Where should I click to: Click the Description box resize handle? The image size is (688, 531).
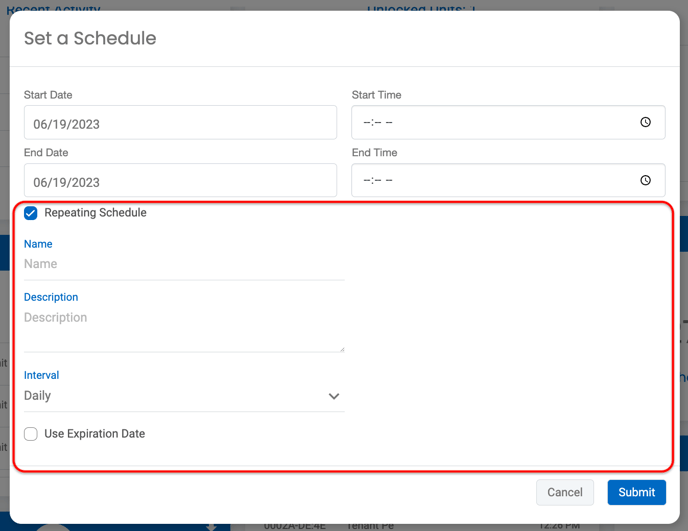tap(341, 349)
